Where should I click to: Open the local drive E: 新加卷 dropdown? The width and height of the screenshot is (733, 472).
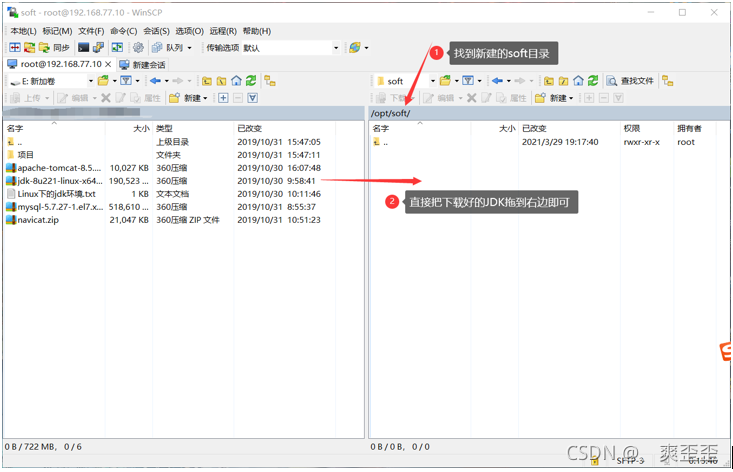tap(51, 81)
